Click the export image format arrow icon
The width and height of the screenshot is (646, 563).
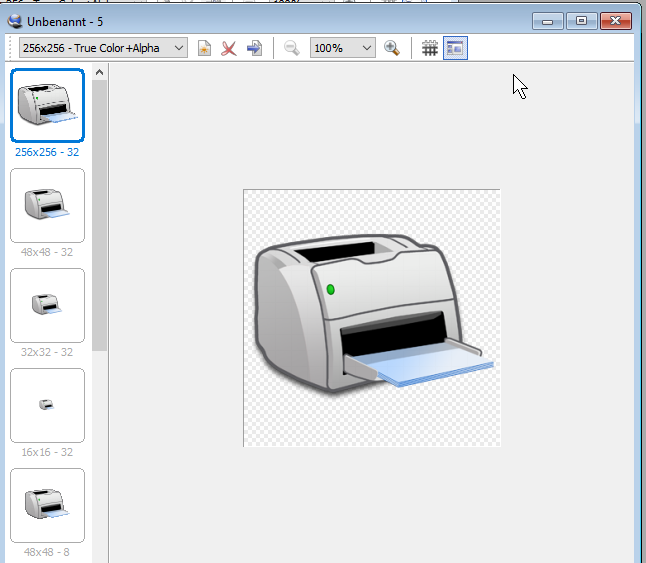click(x=254, y=48)
